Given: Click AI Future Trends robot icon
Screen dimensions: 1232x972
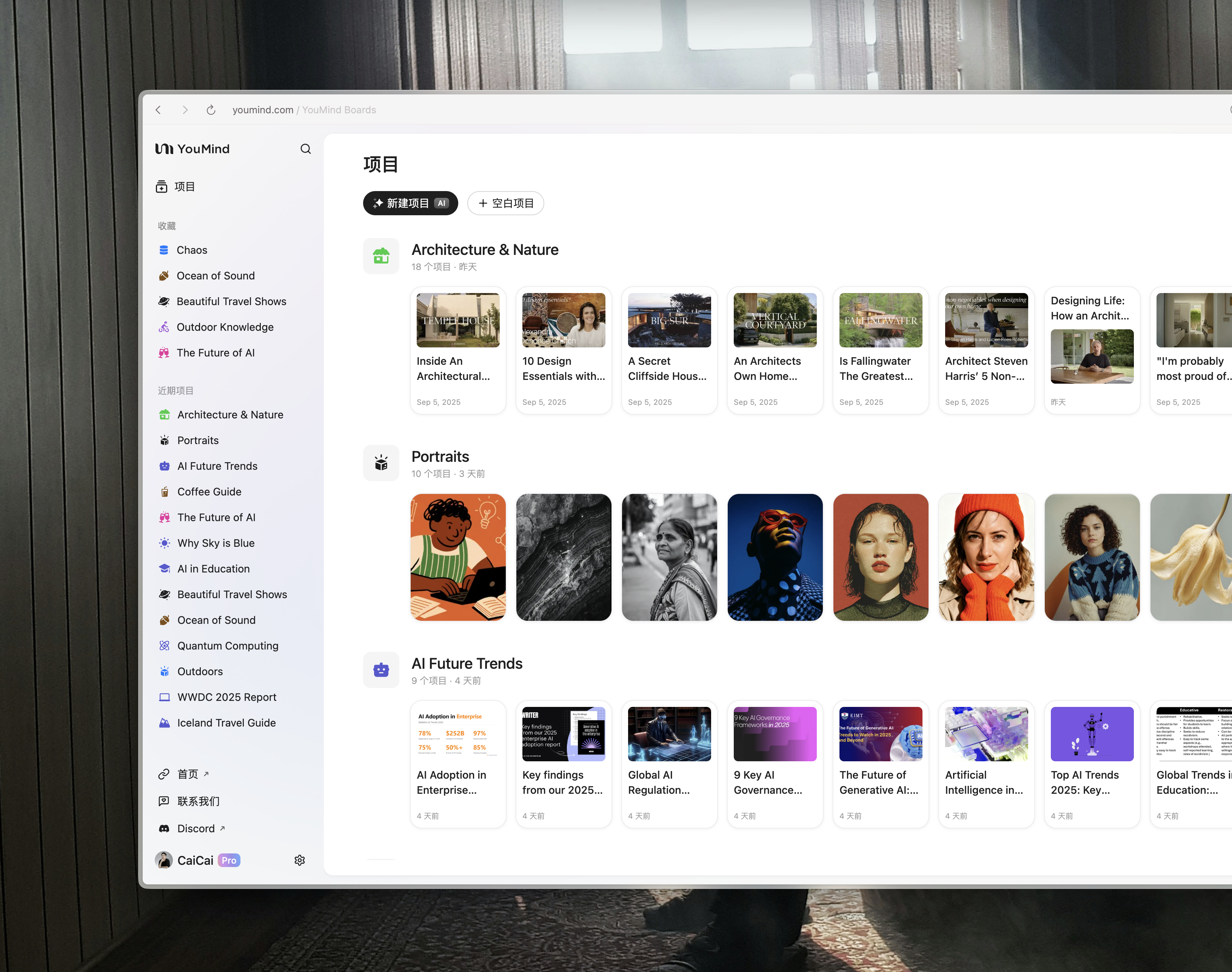Looking at the screenshot, I should [x=381, y=670].
